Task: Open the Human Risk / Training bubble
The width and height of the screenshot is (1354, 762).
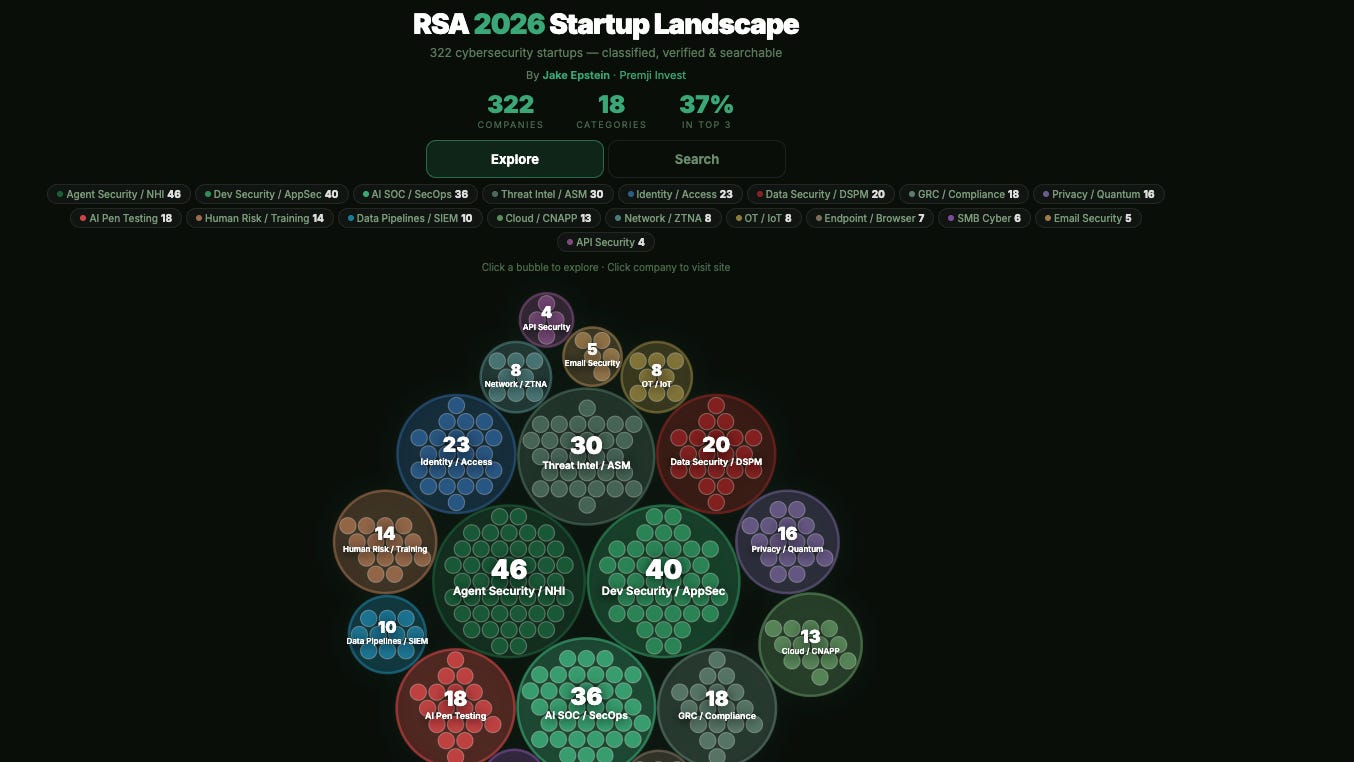Action: click(x=385, y=542)
